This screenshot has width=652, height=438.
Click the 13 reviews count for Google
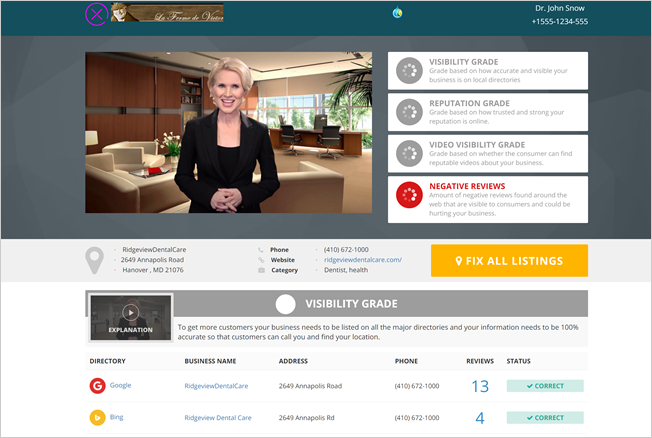tap(479, 386)
